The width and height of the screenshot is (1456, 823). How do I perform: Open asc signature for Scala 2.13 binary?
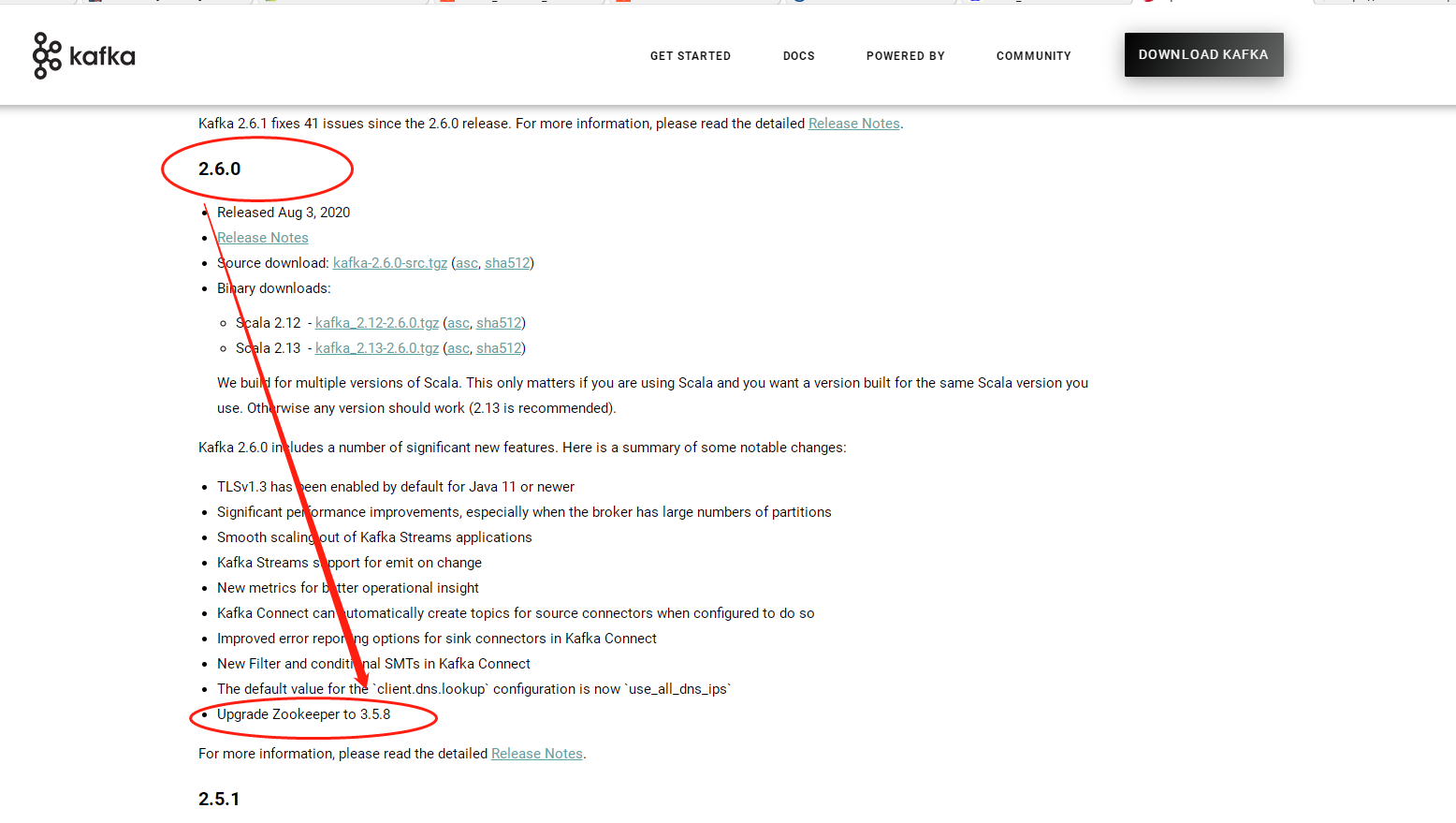[x=459, y=348]
